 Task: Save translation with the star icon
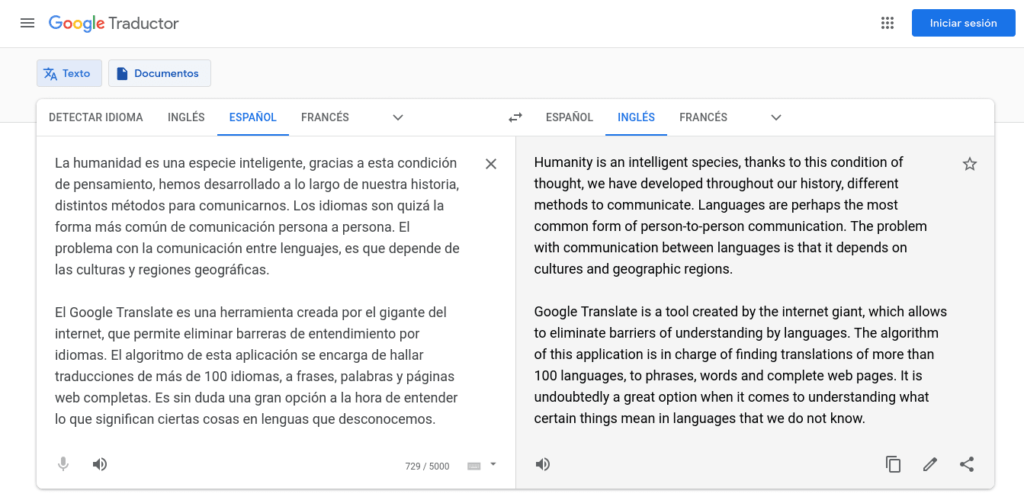[x=970, y=164]
